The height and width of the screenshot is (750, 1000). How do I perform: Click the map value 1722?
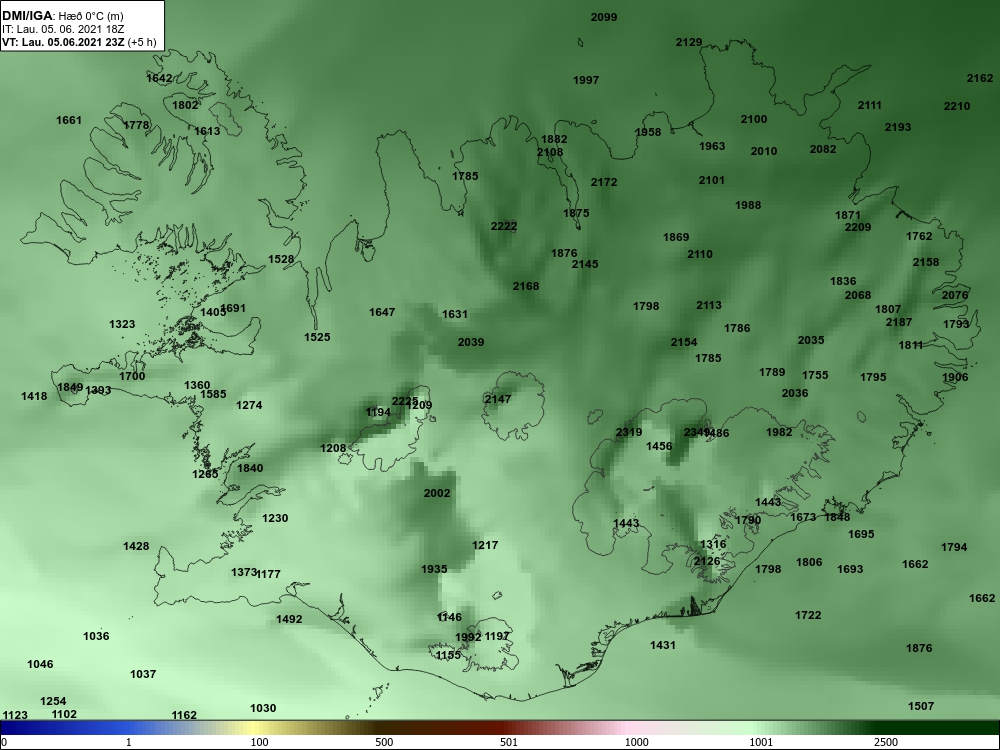pos(808,615)
